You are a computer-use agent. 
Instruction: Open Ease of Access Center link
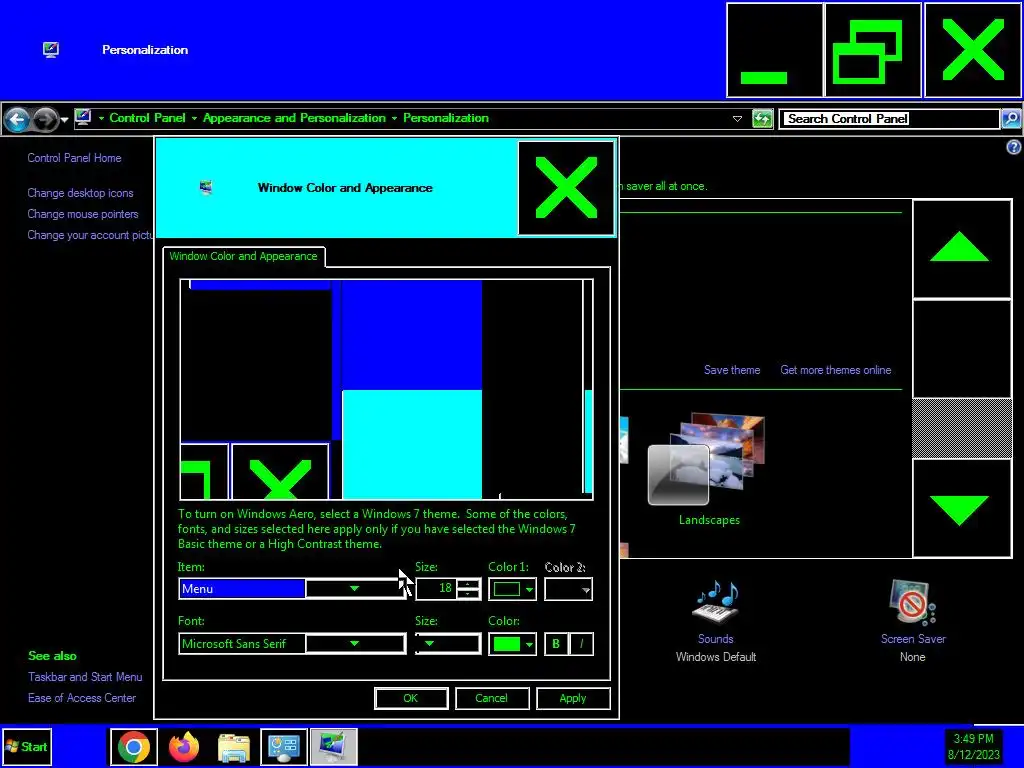(x=82, y=698)
